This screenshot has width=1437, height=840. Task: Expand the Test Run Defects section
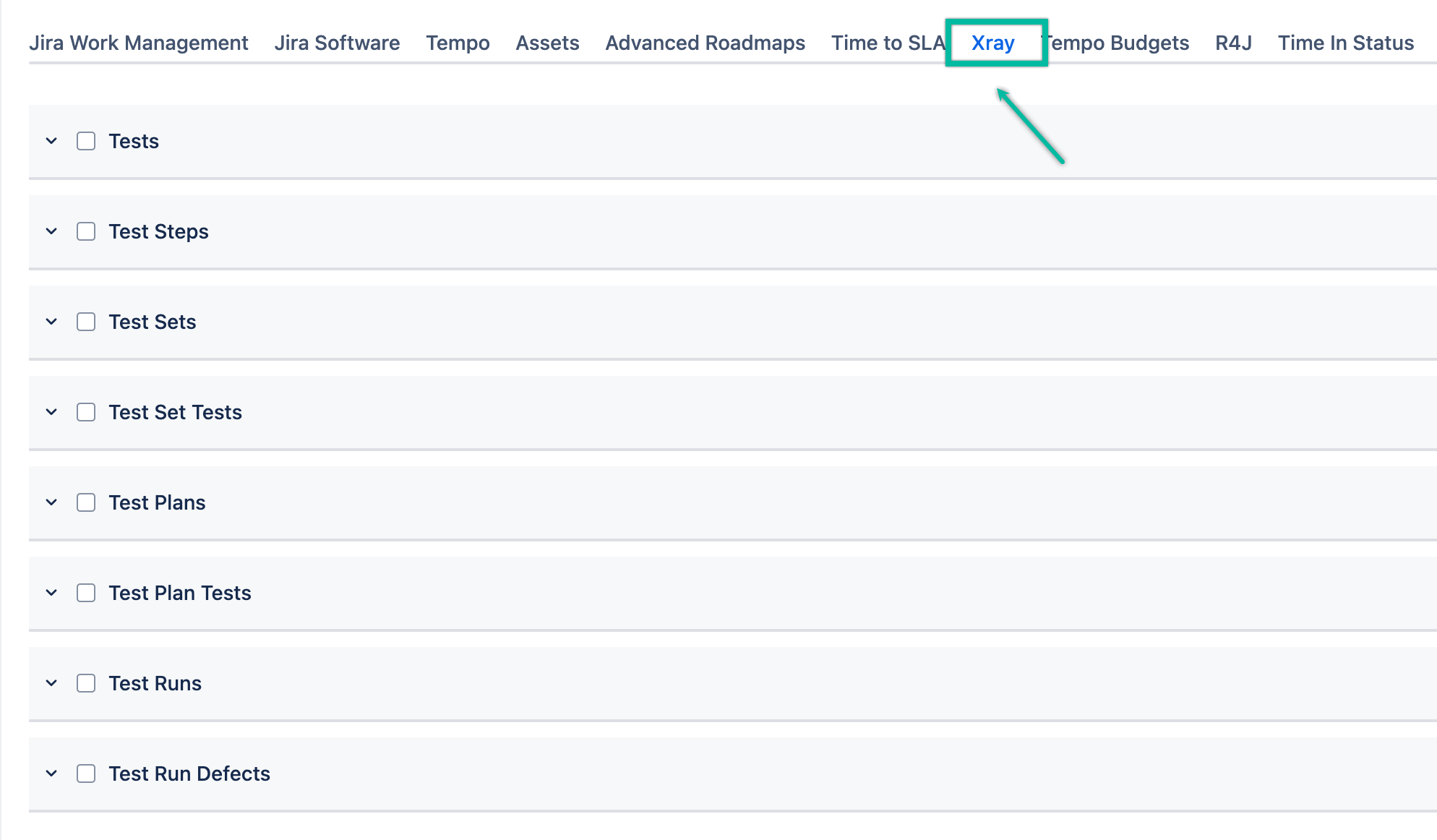[x=51, y=773]
